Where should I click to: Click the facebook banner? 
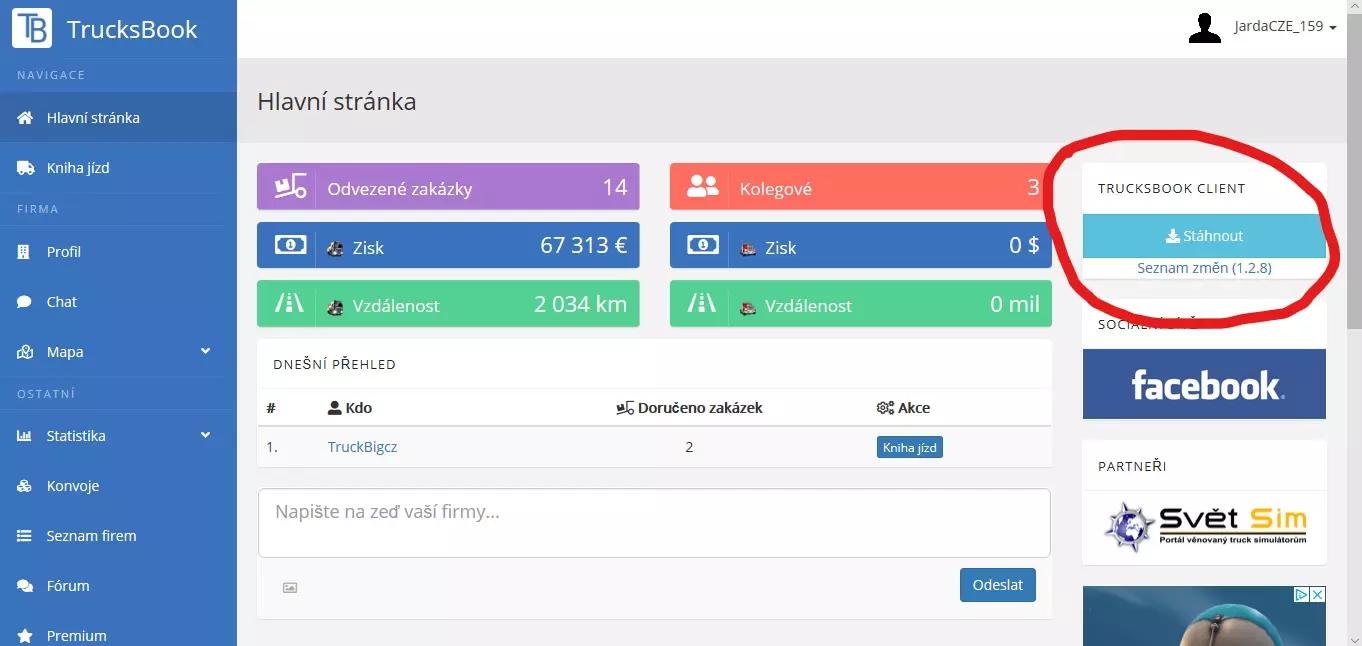pyautogui.click(x=1204, y=384)
